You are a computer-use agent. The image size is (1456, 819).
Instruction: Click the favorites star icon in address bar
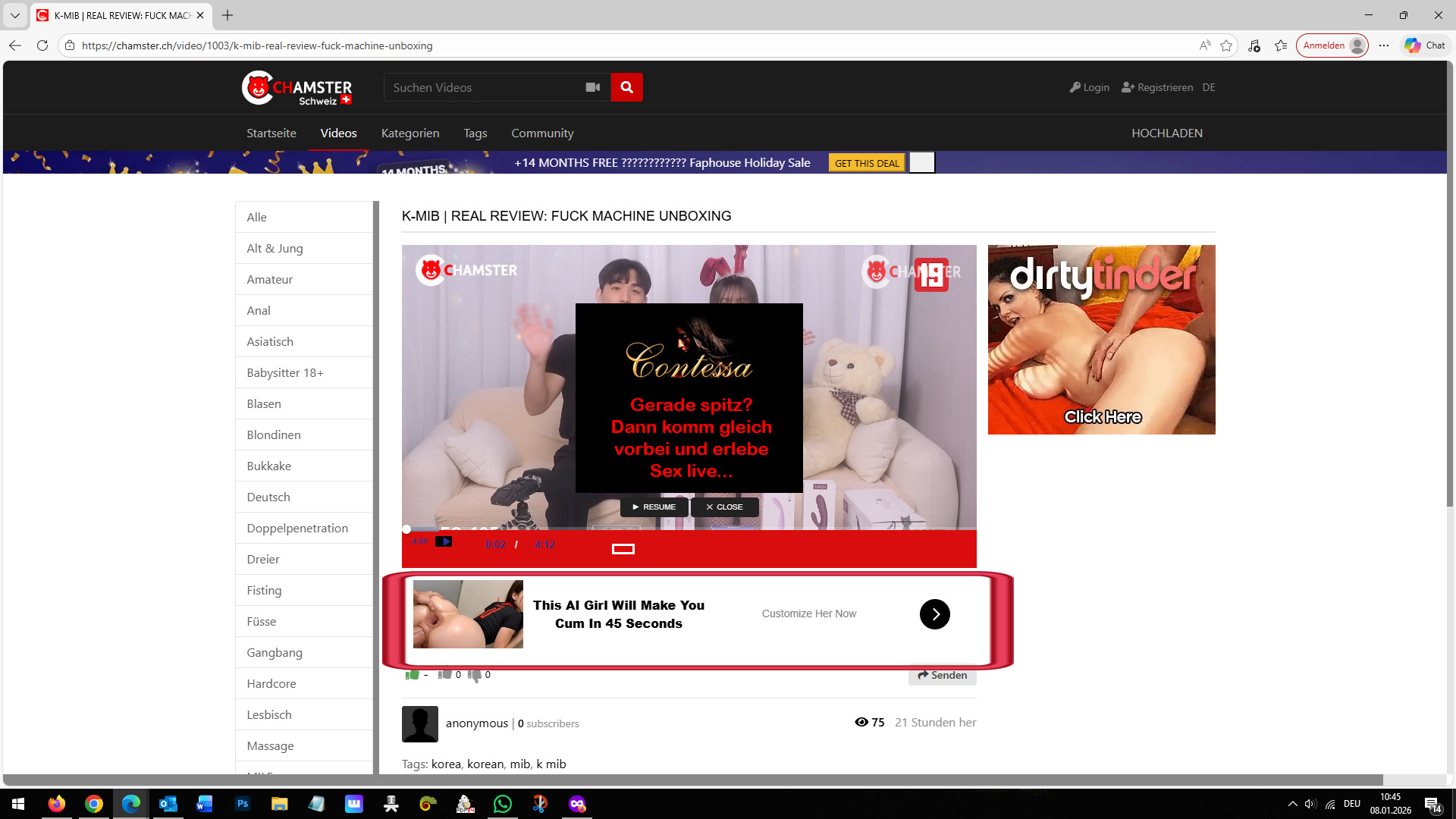click(x=1226, y=45)
